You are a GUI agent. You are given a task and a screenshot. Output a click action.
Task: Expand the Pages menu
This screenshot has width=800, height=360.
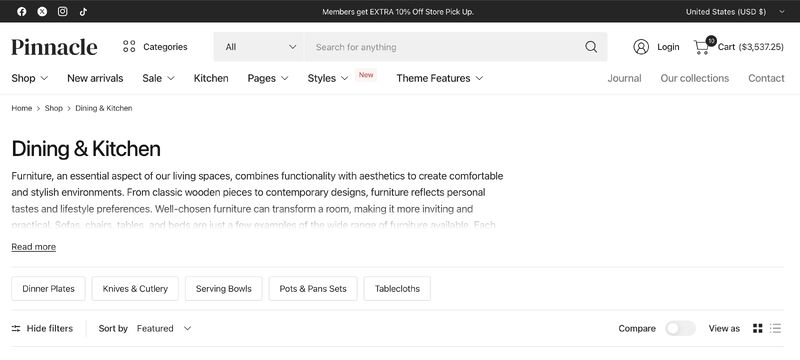click(268, 78)
